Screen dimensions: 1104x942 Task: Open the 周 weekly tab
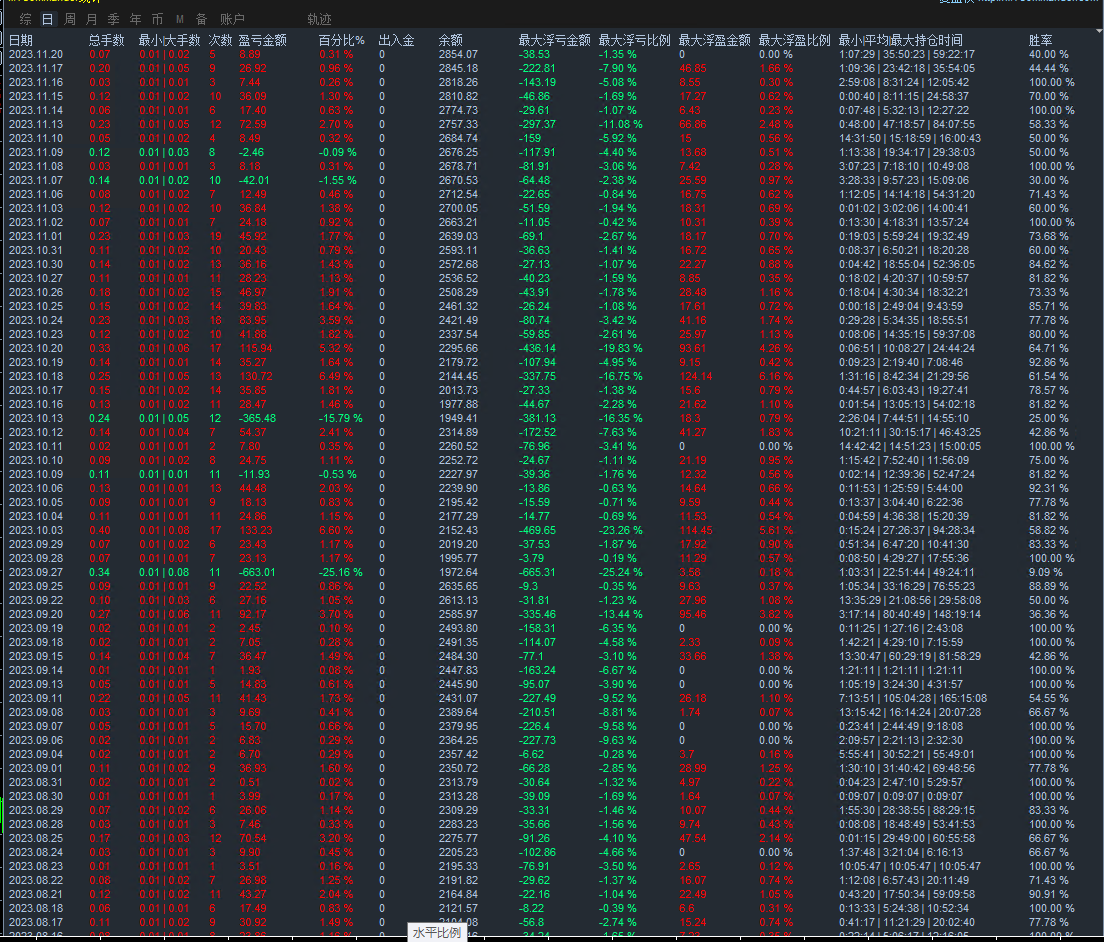(x=70, y=19)
